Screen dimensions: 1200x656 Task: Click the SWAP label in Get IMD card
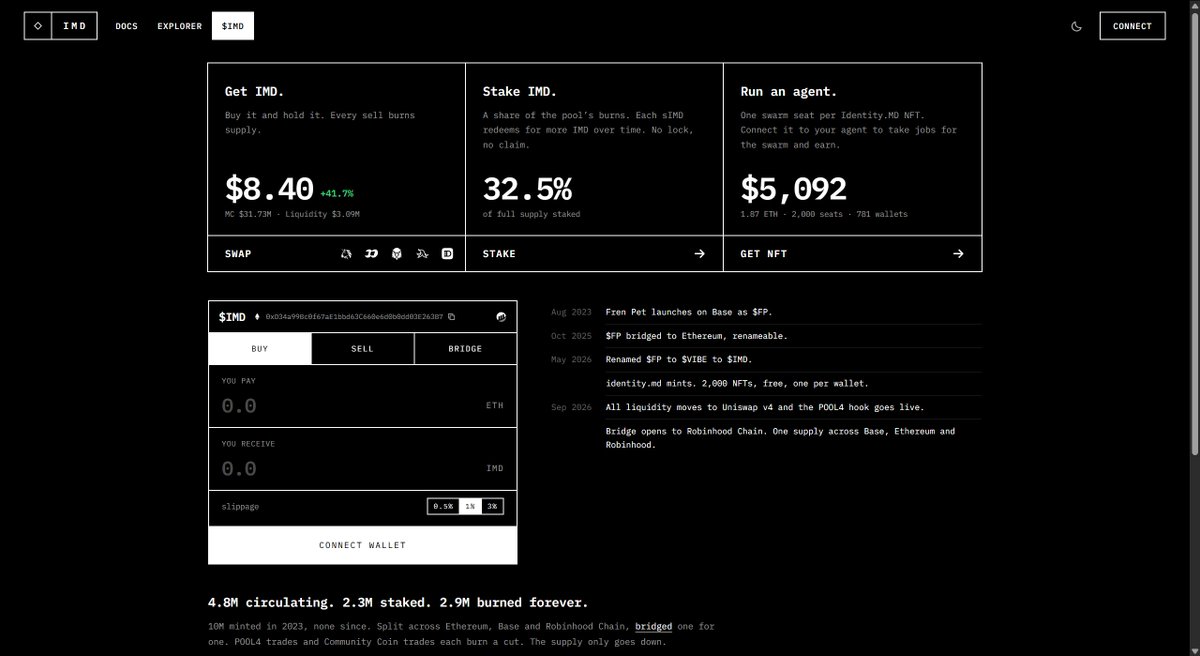pyautogui.click(x=238, y=254)
